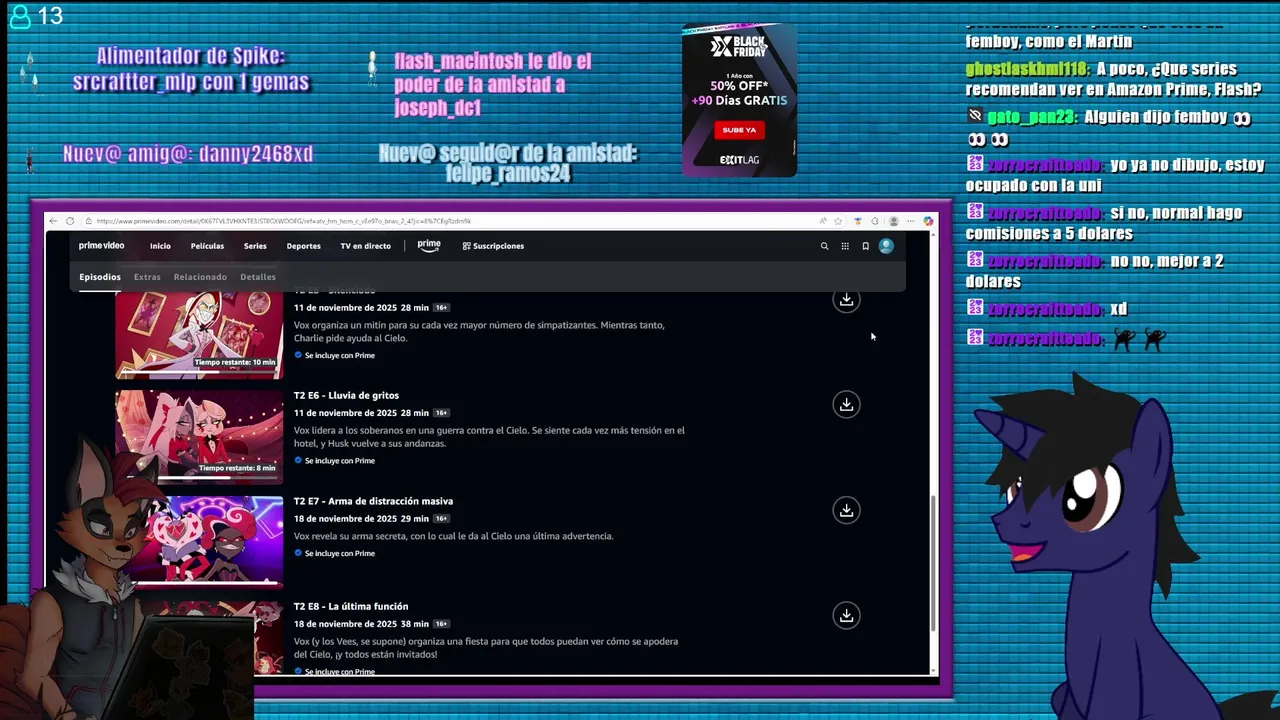
Task: Download episode T2 E7 Arma de distracción masiva
Action: [x=846, y=510]
